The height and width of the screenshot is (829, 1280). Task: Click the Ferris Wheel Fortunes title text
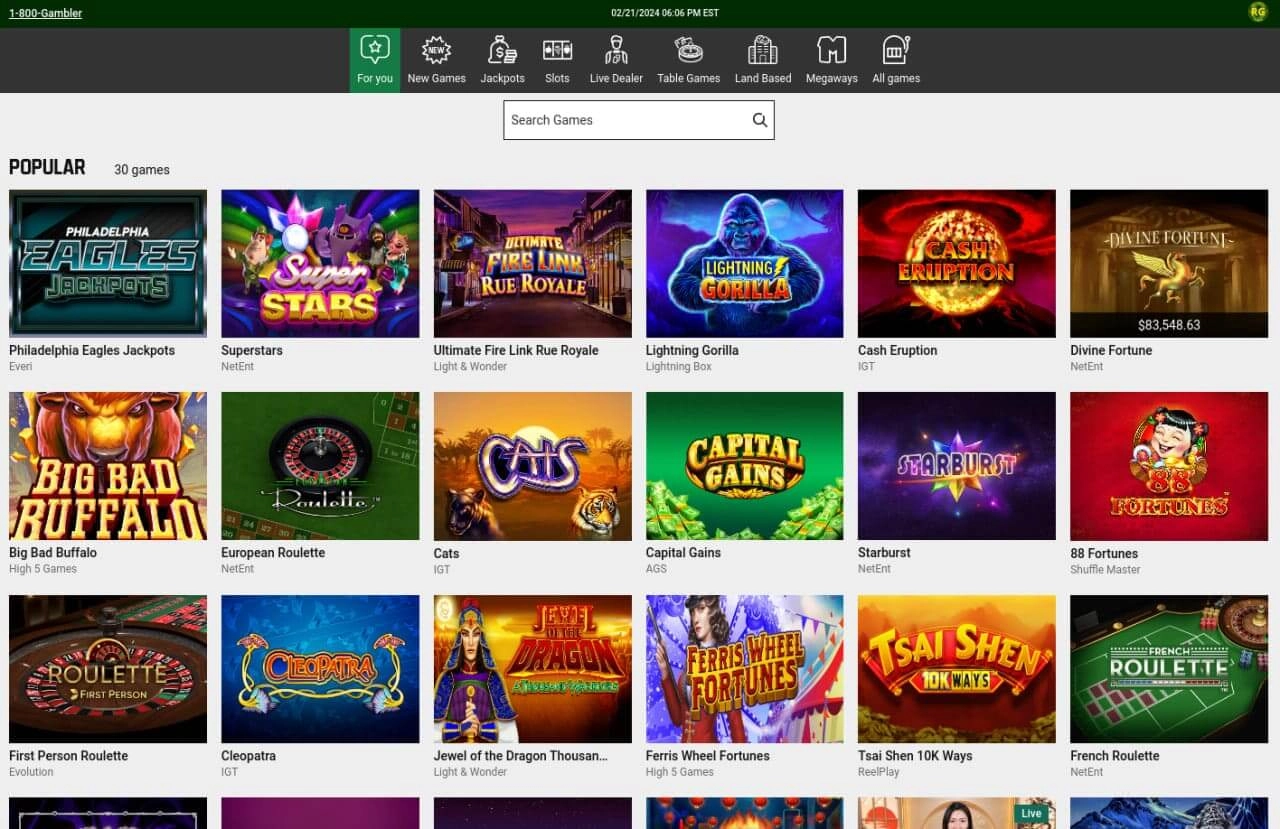708,756
